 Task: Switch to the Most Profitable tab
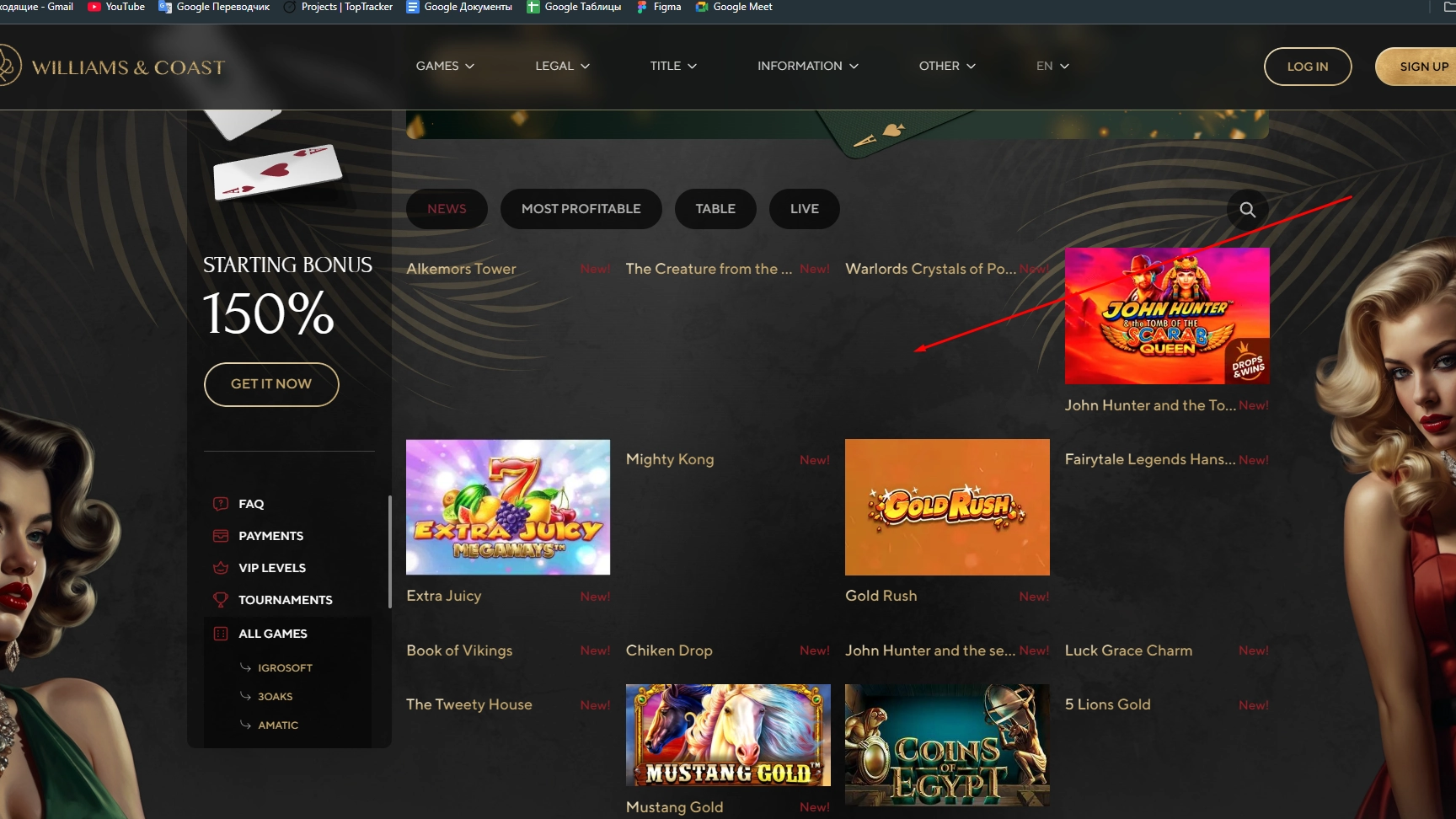(581, 209)
